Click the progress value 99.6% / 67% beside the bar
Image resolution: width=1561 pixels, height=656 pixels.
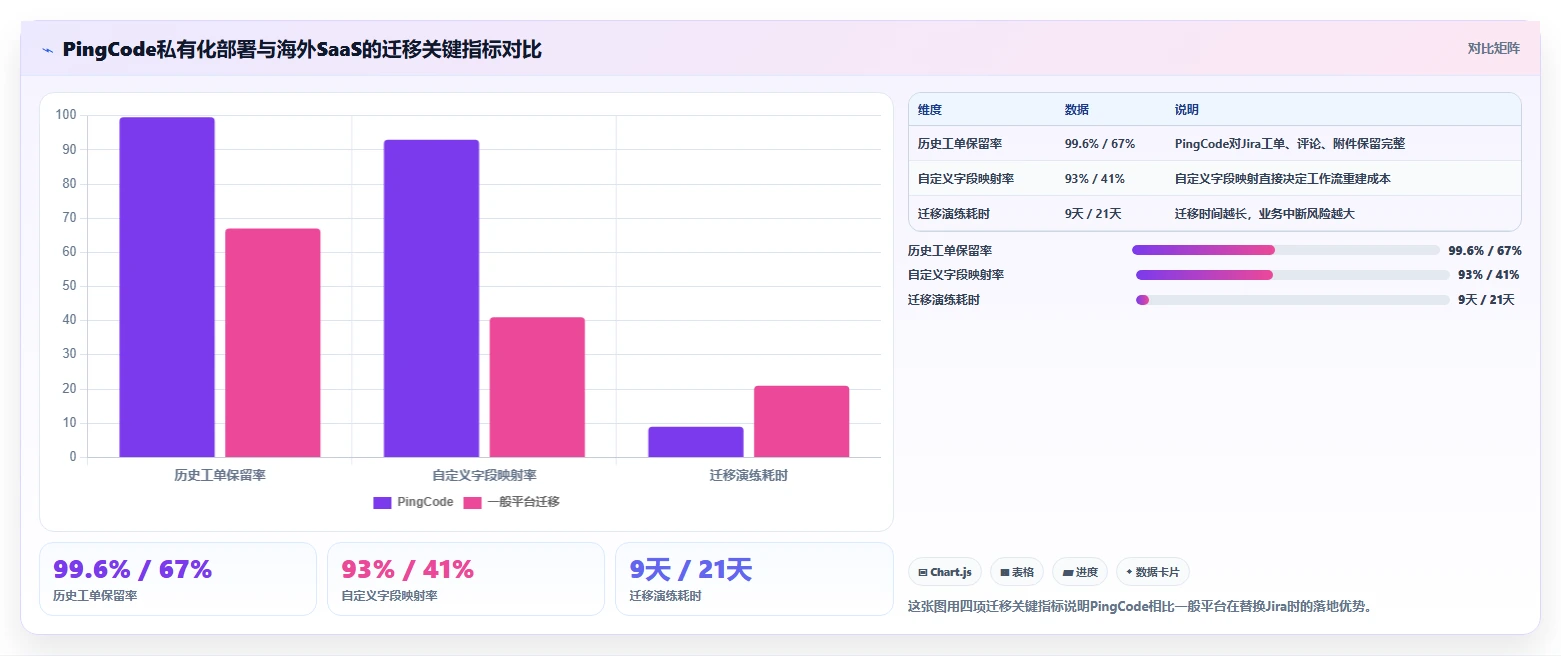[x=1485, y=250]
